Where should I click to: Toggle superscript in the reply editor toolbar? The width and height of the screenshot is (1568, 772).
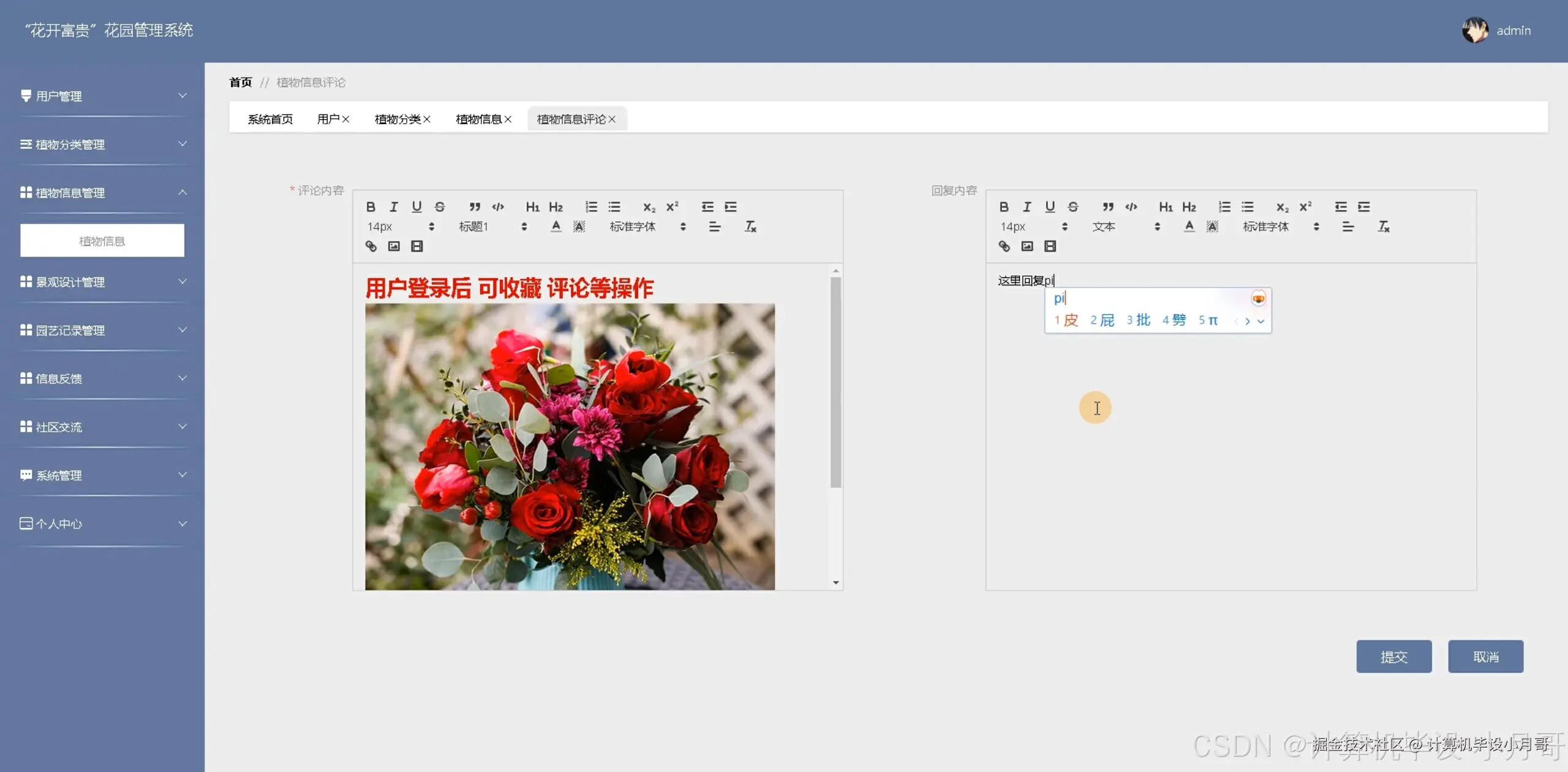click(x=1305, y=207)
